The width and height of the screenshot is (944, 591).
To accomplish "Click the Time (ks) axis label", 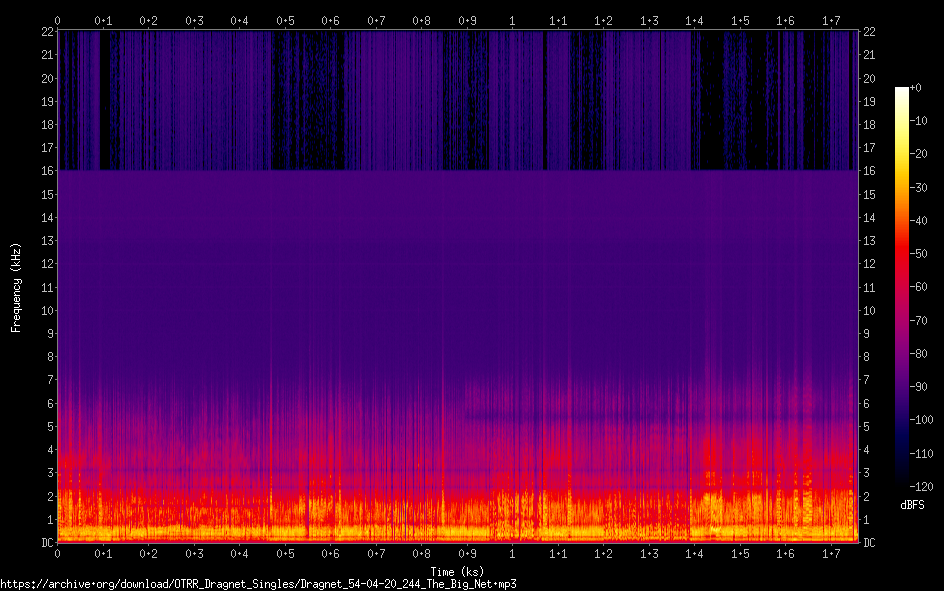I will coord(456,570).
